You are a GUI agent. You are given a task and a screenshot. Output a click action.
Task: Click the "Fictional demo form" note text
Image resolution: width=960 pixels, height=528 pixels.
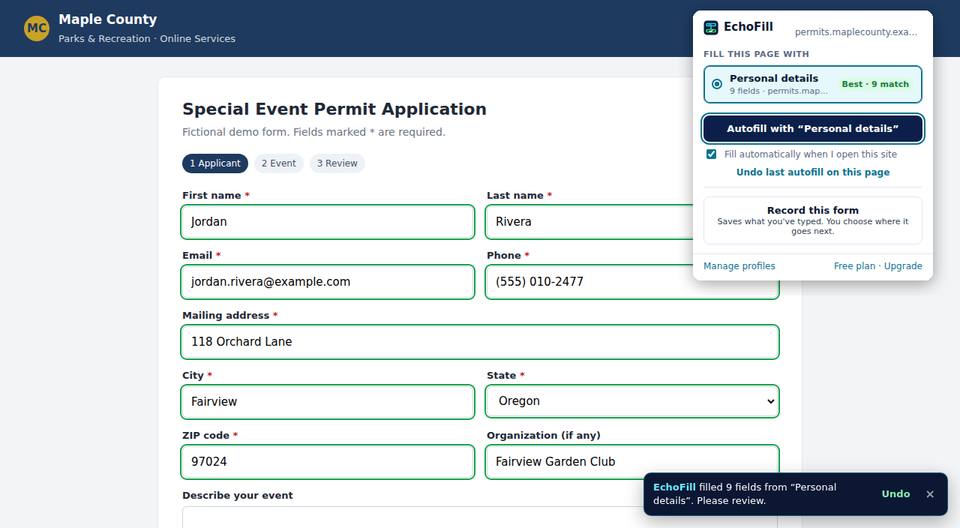click(313, 132)
